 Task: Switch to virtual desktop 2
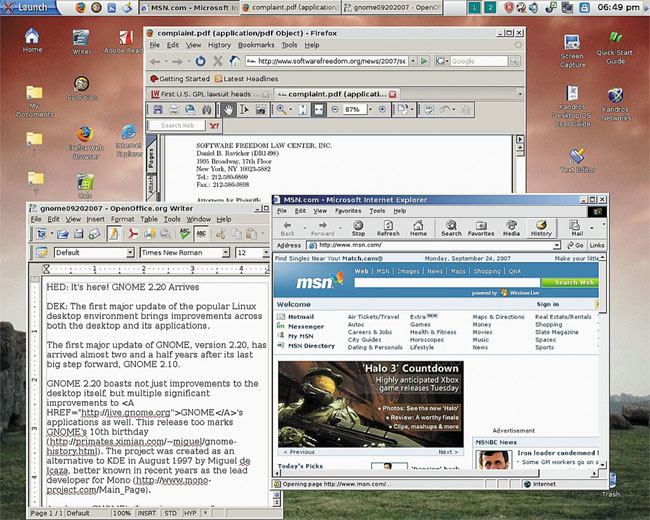point(490,7)
